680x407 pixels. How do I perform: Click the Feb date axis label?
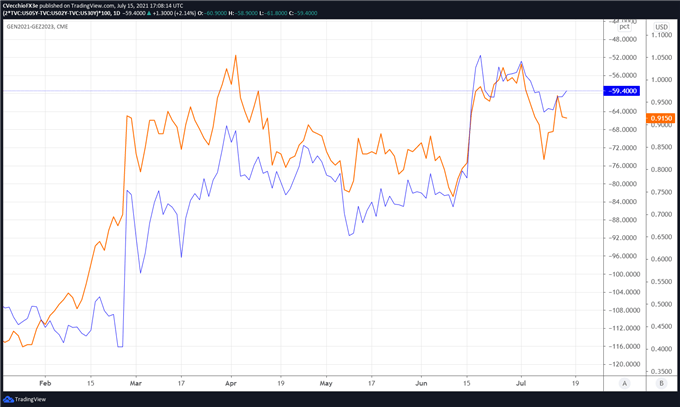click(x=45, y=383)
